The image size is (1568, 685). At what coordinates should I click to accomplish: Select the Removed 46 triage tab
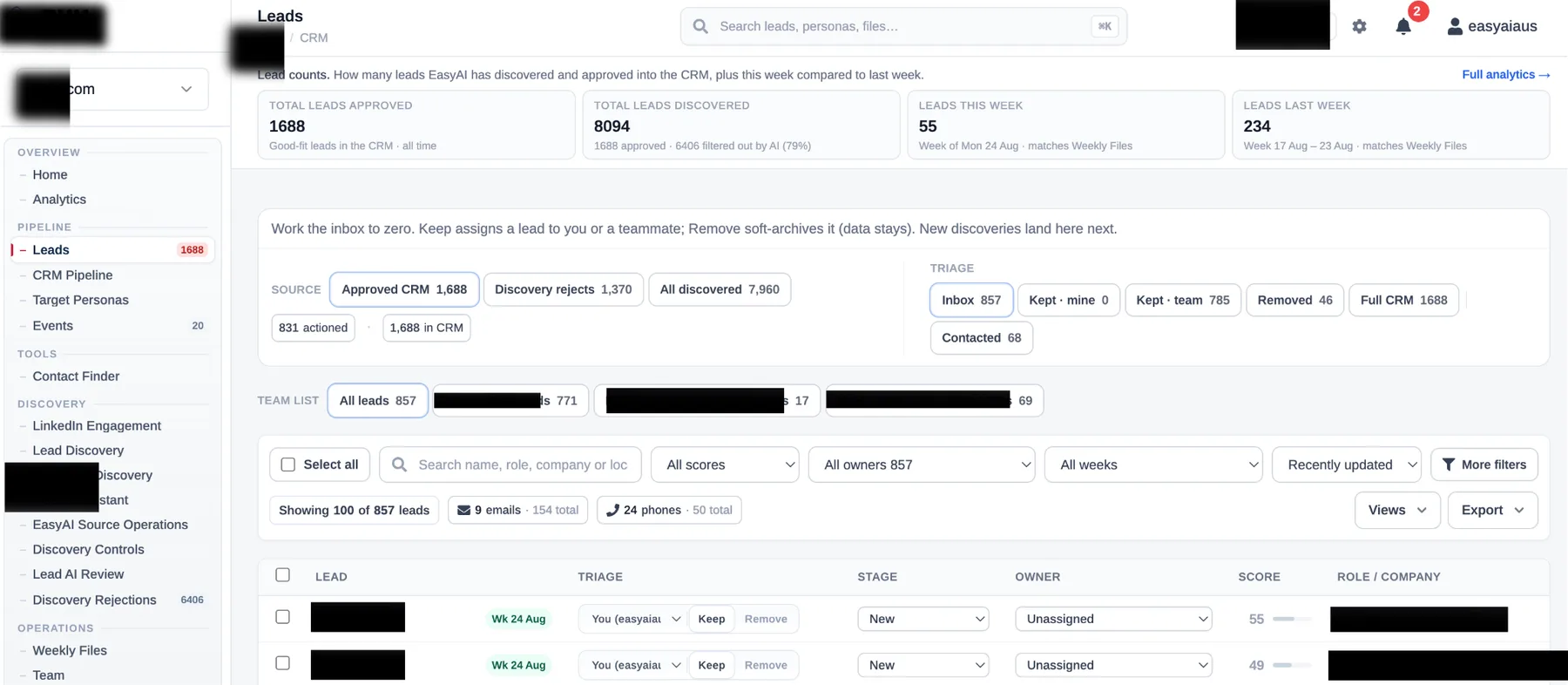pos(1294,300)
